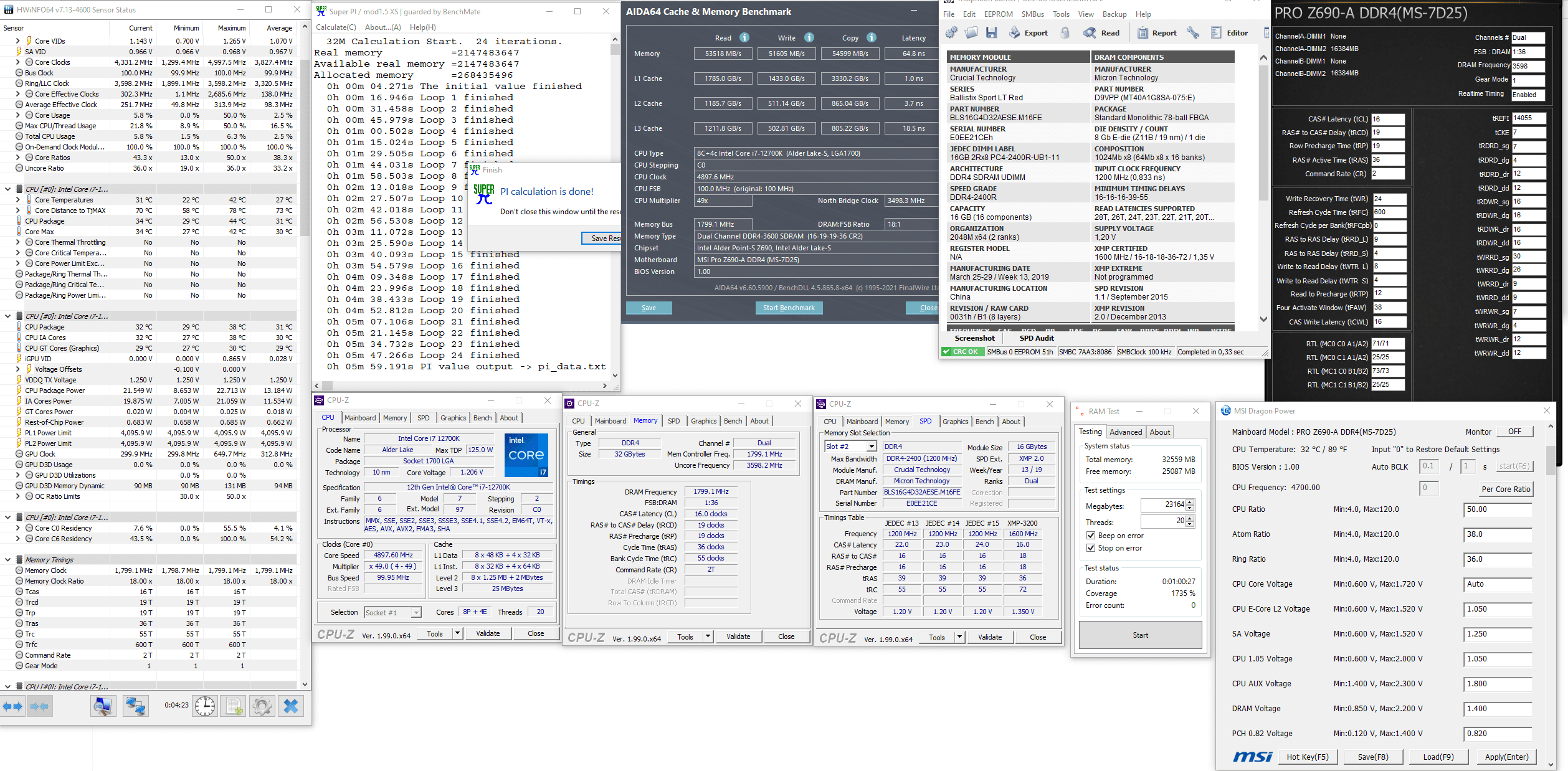Open Tools dropdown arrow in CPU-Z CPU window
The width and height of the screenshot is (1568, 771).
coord(457,633)
